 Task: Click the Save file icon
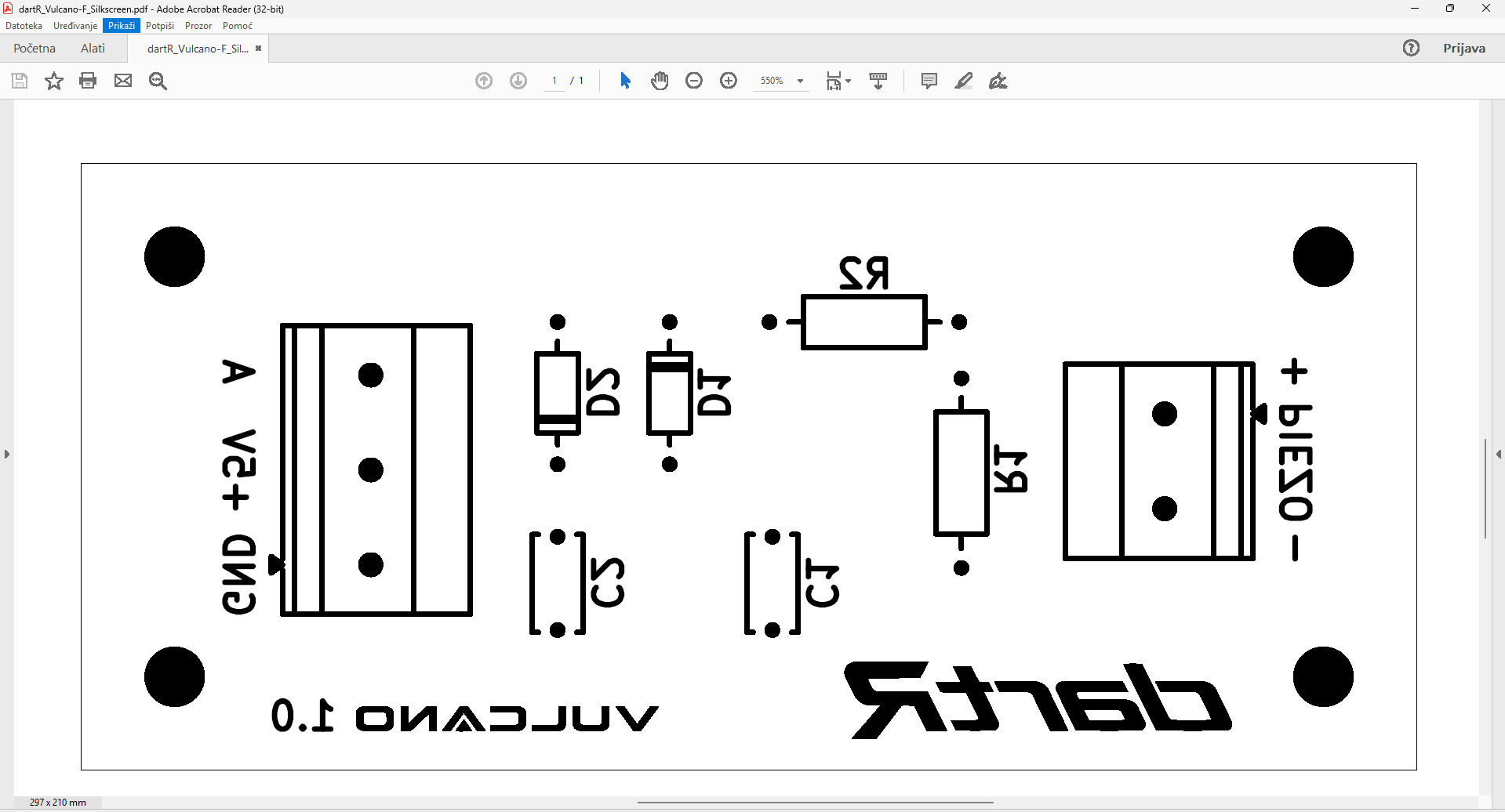tap(20, 81)
